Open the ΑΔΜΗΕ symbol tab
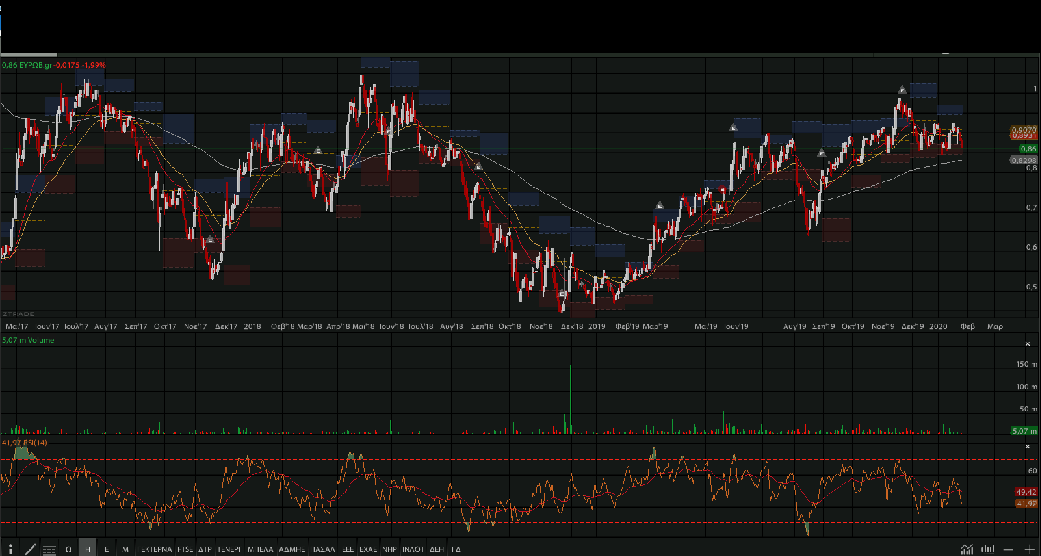 click(x=292, y=549)
